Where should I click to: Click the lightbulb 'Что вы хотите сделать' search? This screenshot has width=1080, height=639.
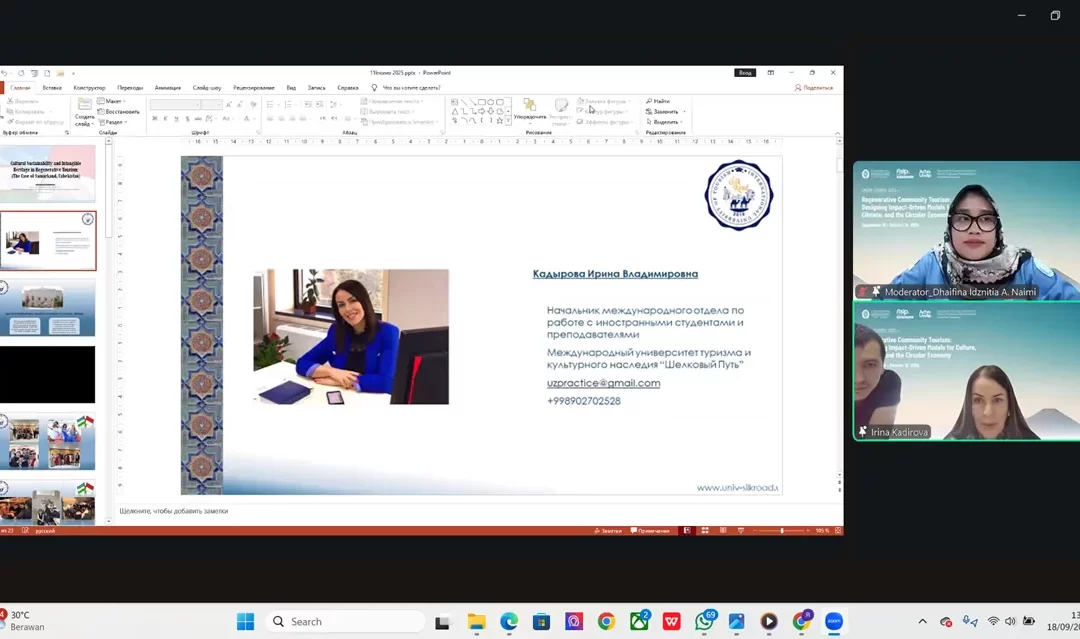coord(405,88)
